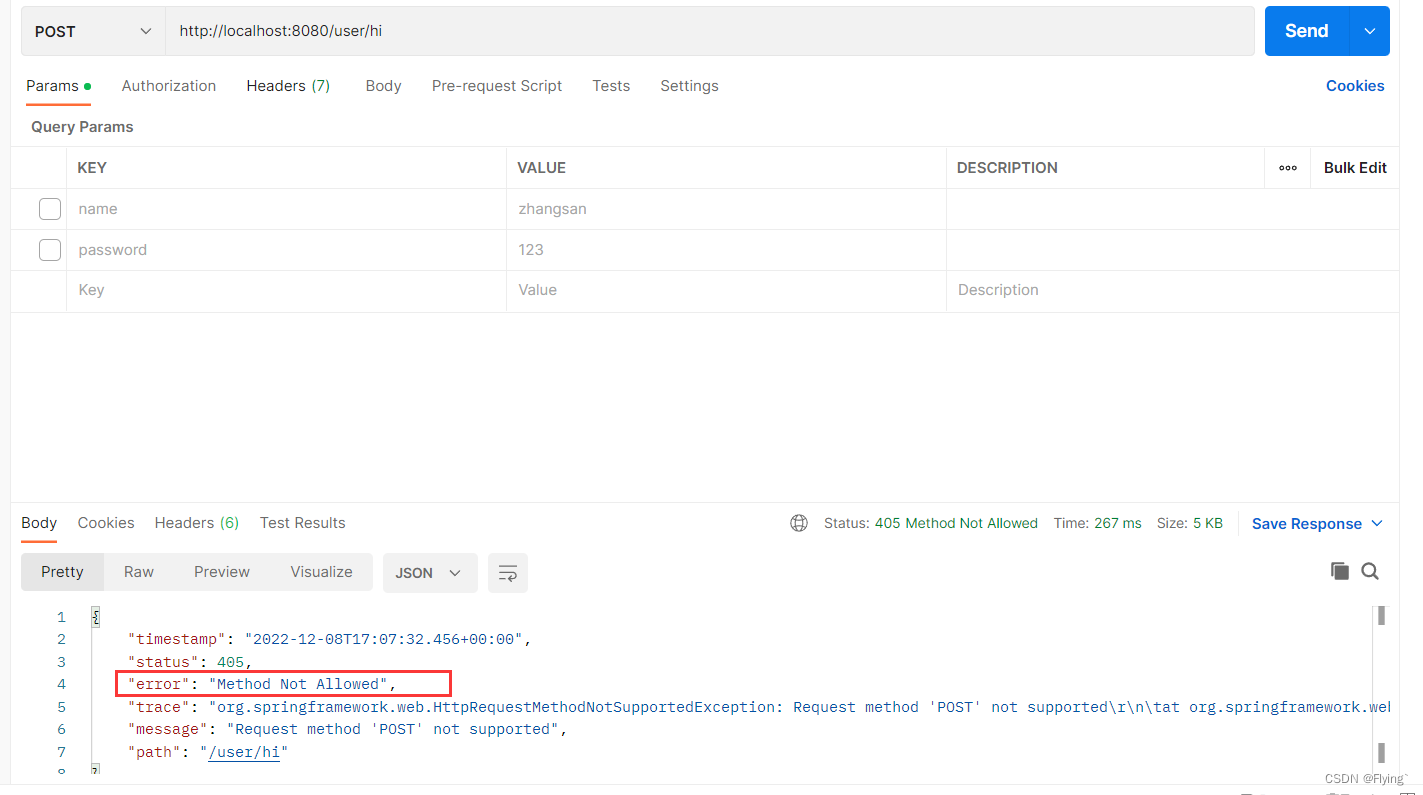This screenshot has height=795, width=1423.
Task: Open the POST method dropdown
Action: [x=94, y=31]
